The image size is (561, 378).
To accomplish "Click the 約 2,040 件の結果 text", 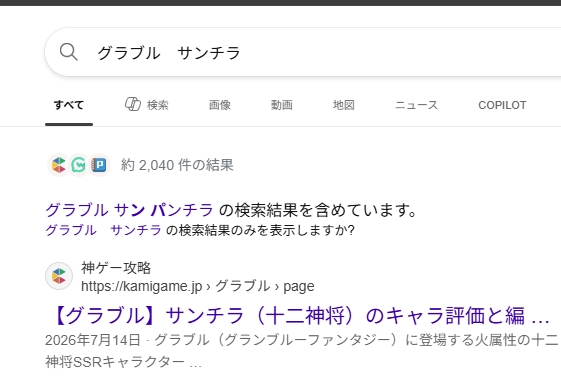I will pyautogui.click(x=177, y=165).
